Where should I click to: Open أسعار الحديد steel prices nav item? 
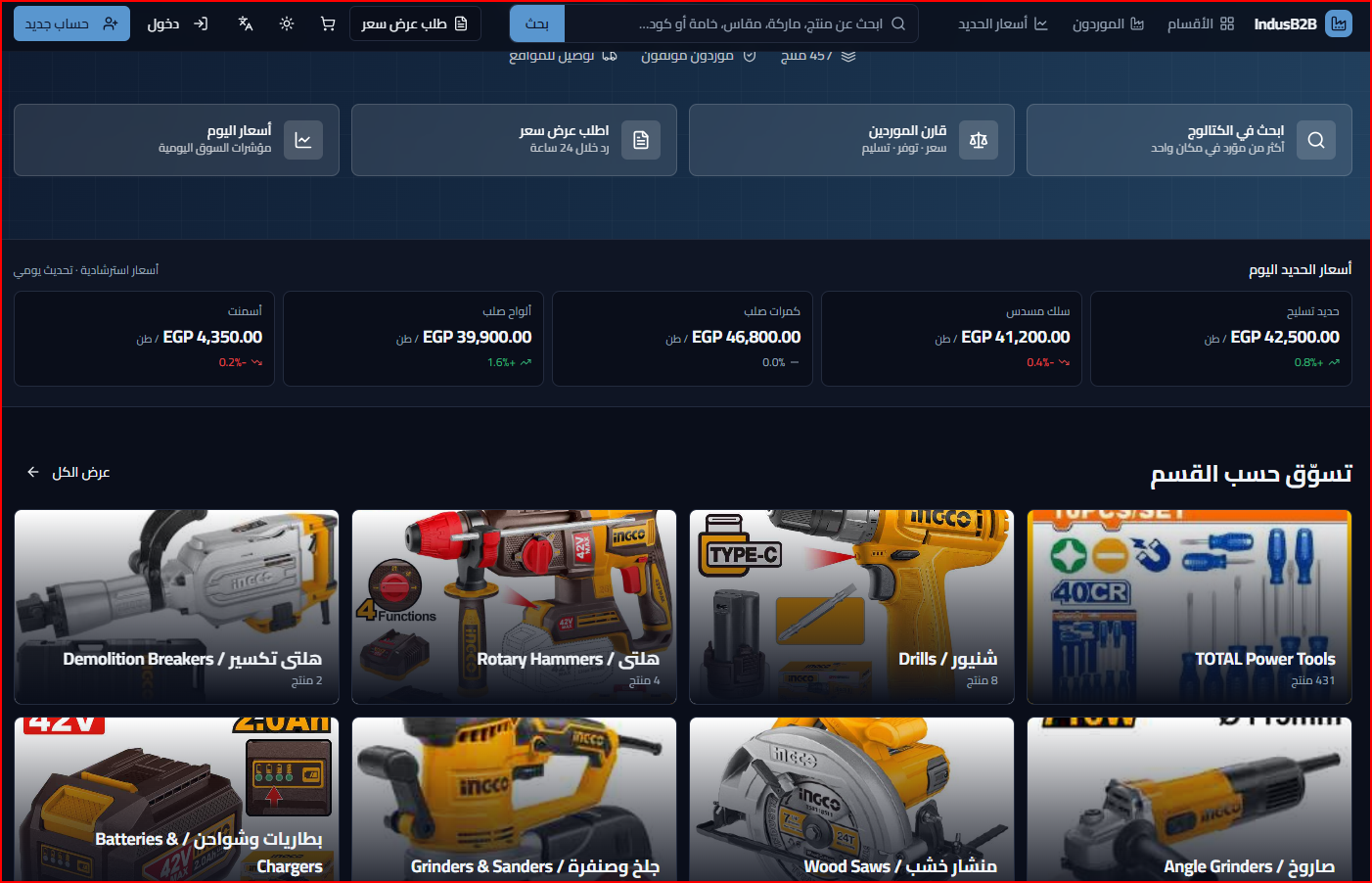coord(1003,23)
